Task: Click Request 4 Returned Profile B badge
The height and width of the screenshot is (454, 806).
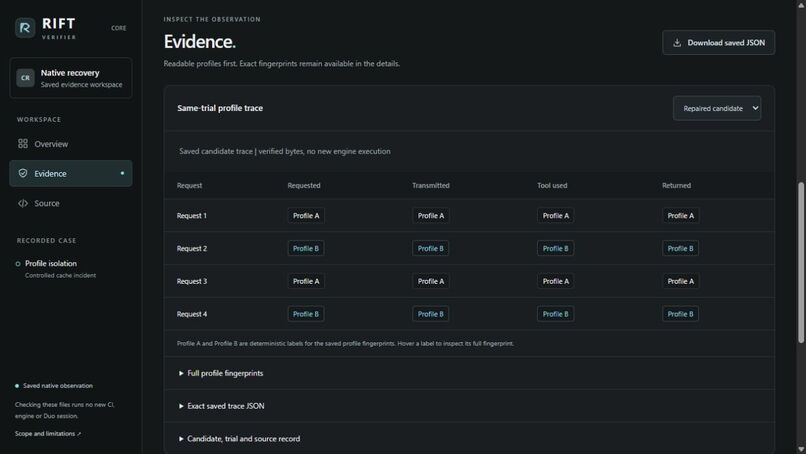Action: 681,314
